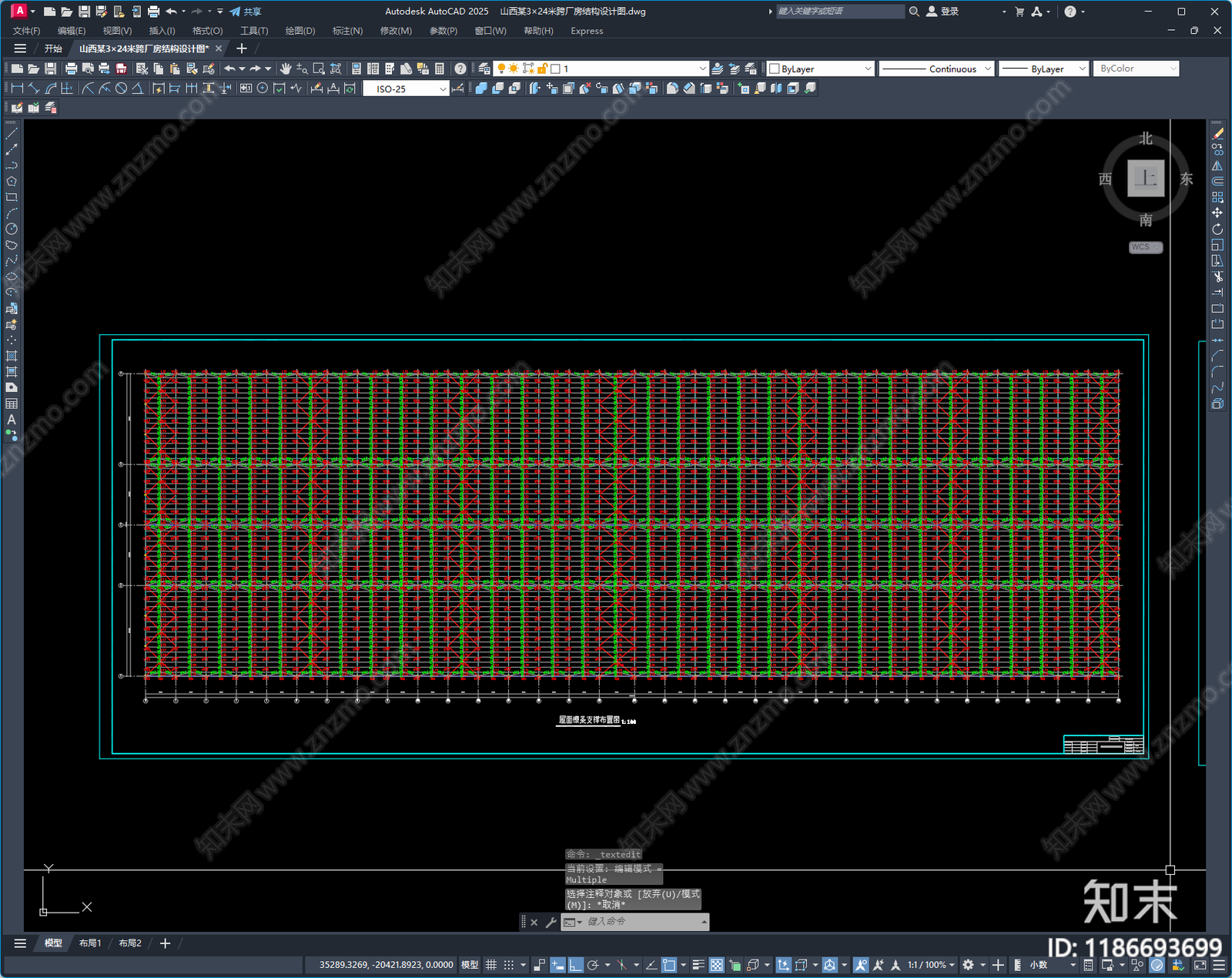
Task: Click the WCS button under the ViewCube
Action: 1146,247
